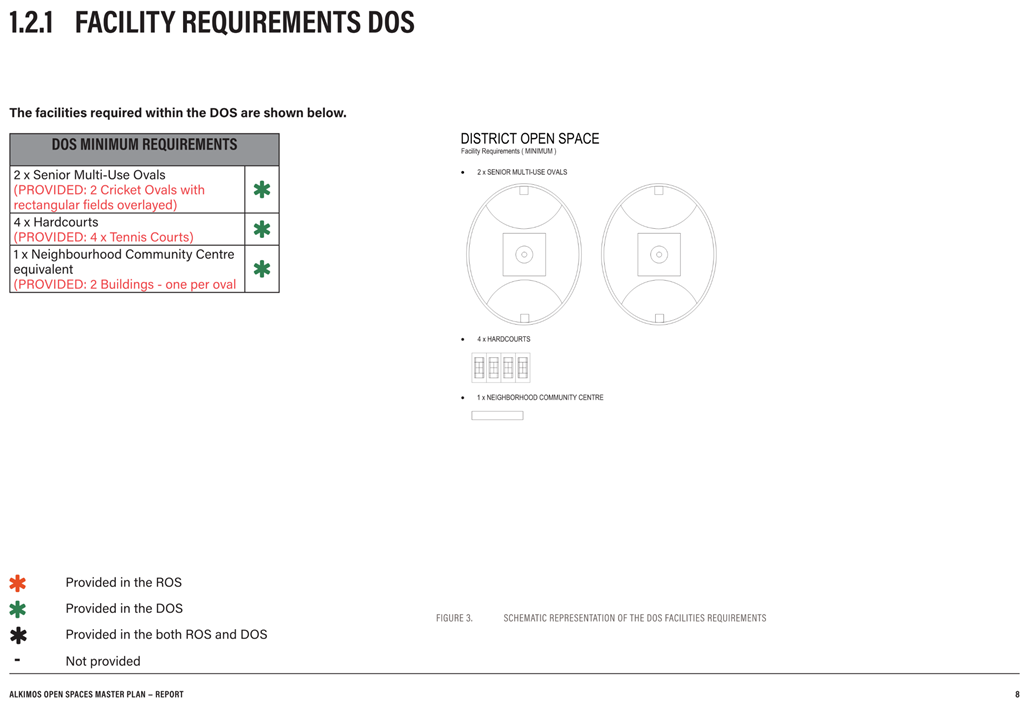The image size is (1029, 702).
Task: Click the table header "DOS MINIMUM REQUIREMENTS"
Action: pos(144,144)
